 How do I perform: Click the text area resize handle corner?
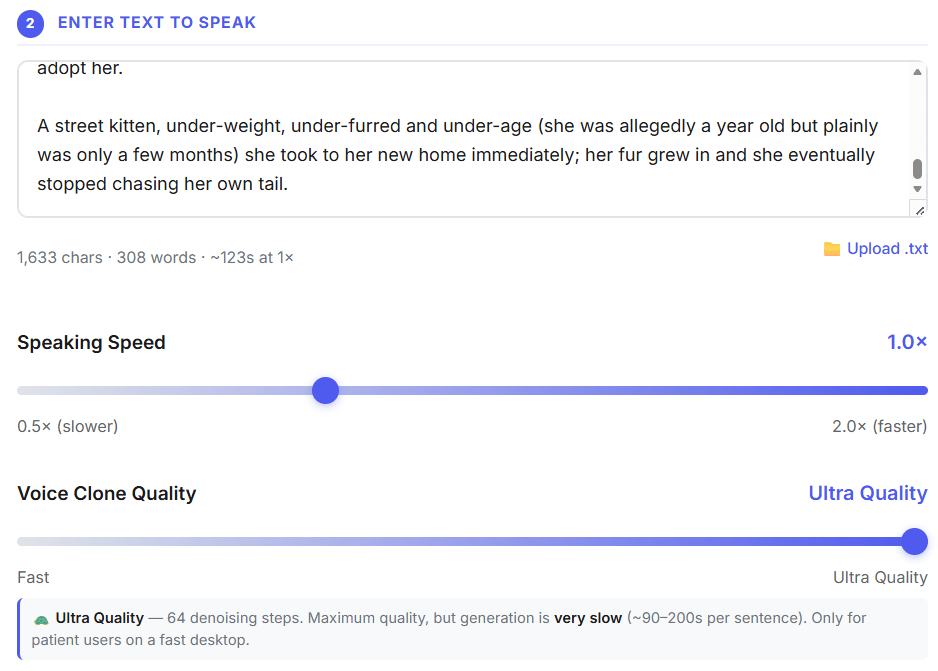click(919, 210)
